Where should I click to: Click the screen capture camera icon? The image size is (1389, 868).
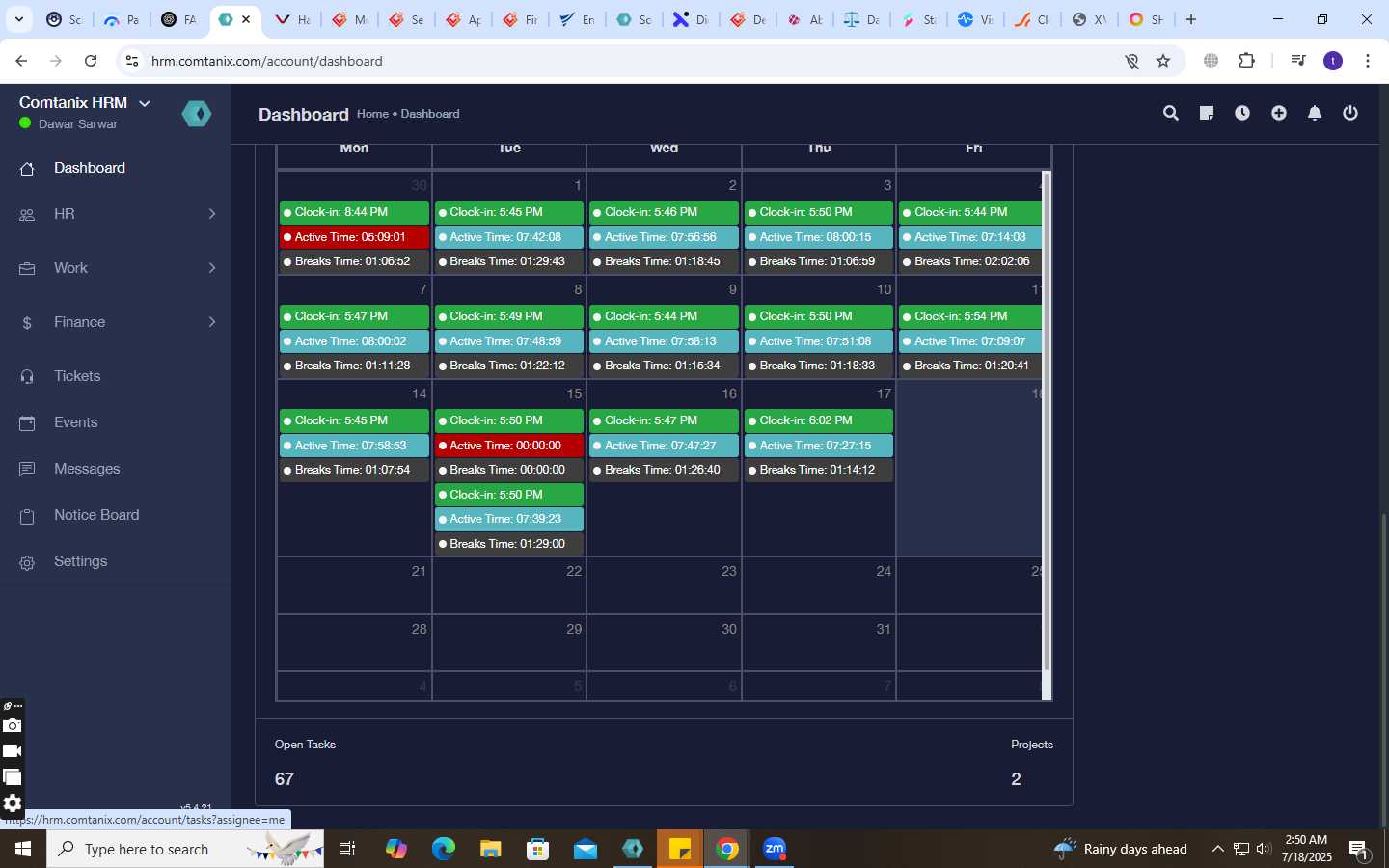pyautogui.click(x=12, y=725)
